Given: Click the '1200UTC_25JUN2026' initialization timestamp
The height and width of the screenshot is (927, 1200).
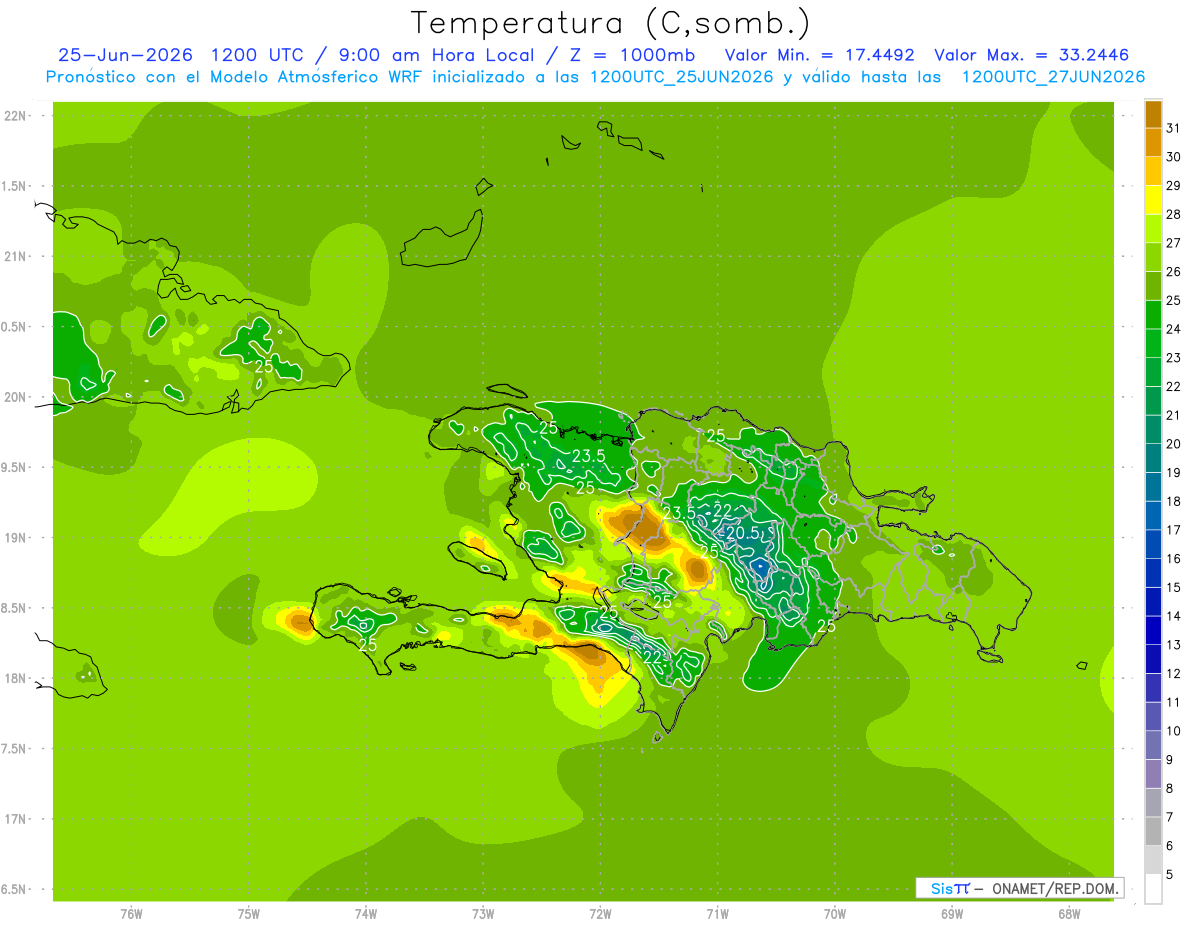Looking at the screenshot, I should tap(681, 77).
